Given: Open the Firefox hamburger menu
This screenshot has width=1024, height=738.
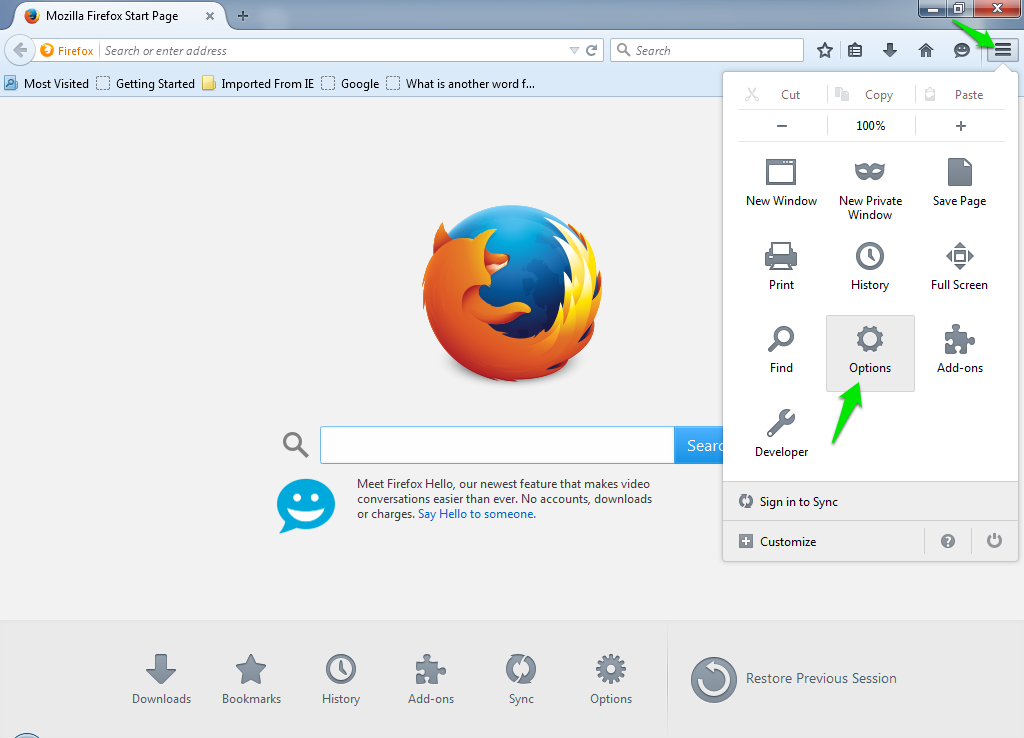Looking at the screenshot, I should 1002,49.
